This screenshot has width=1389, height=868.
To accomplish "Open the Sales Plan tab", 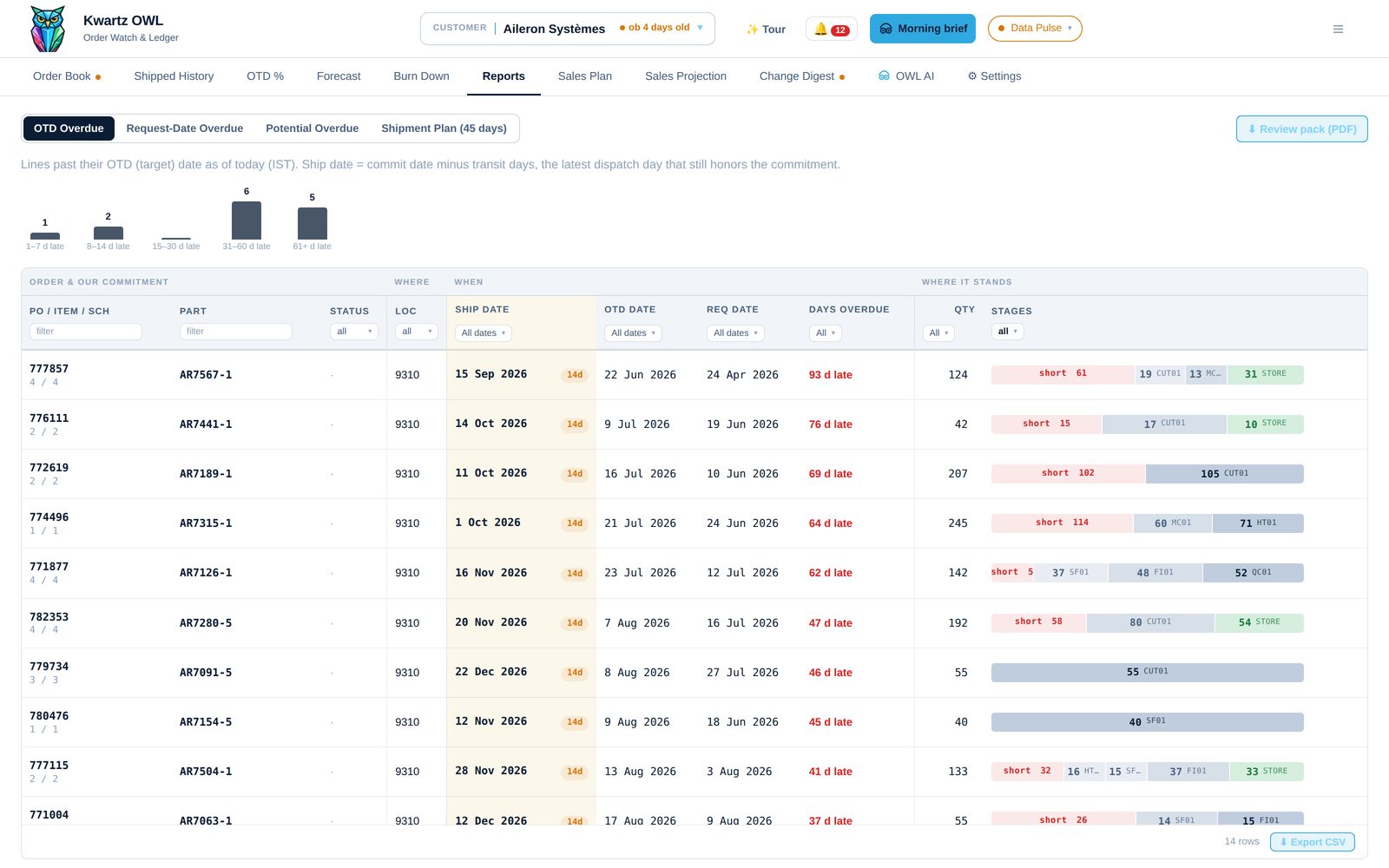I will 585,76.
